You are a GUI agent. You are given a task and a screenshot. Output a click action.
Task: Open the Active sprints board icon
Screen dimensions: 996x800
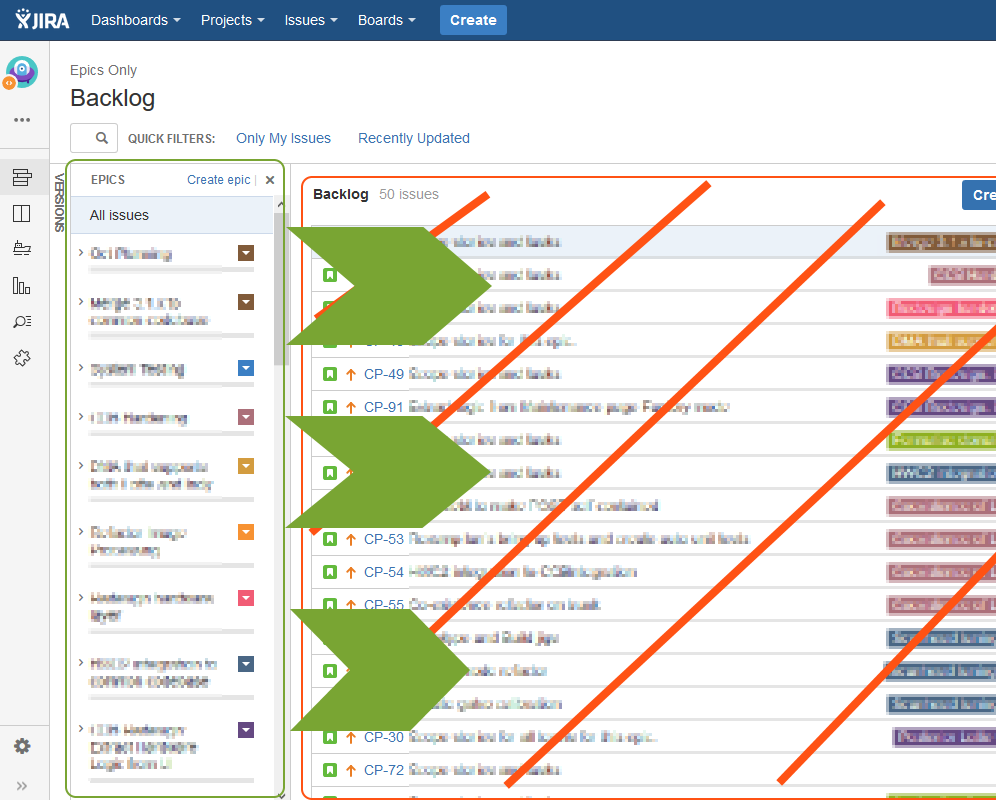click(x=22, y=214)
